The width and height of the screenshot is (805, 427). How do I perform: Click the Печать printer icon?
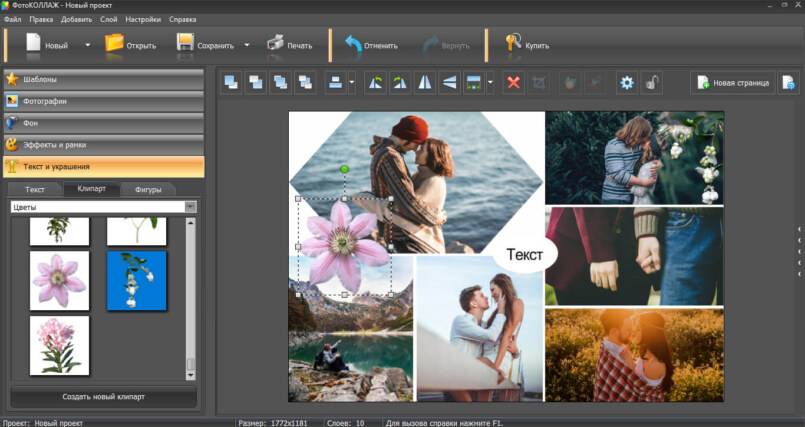click(276, 44)
